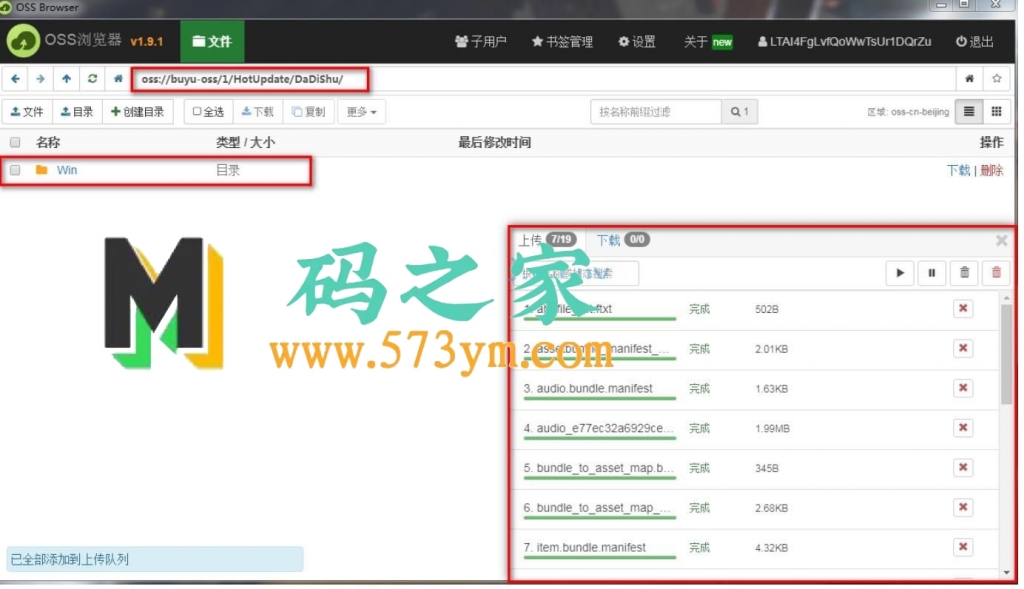Open the 关于 about menu
The width and height of the screenshot is (1024, 589).
click(x=708, y=42)
